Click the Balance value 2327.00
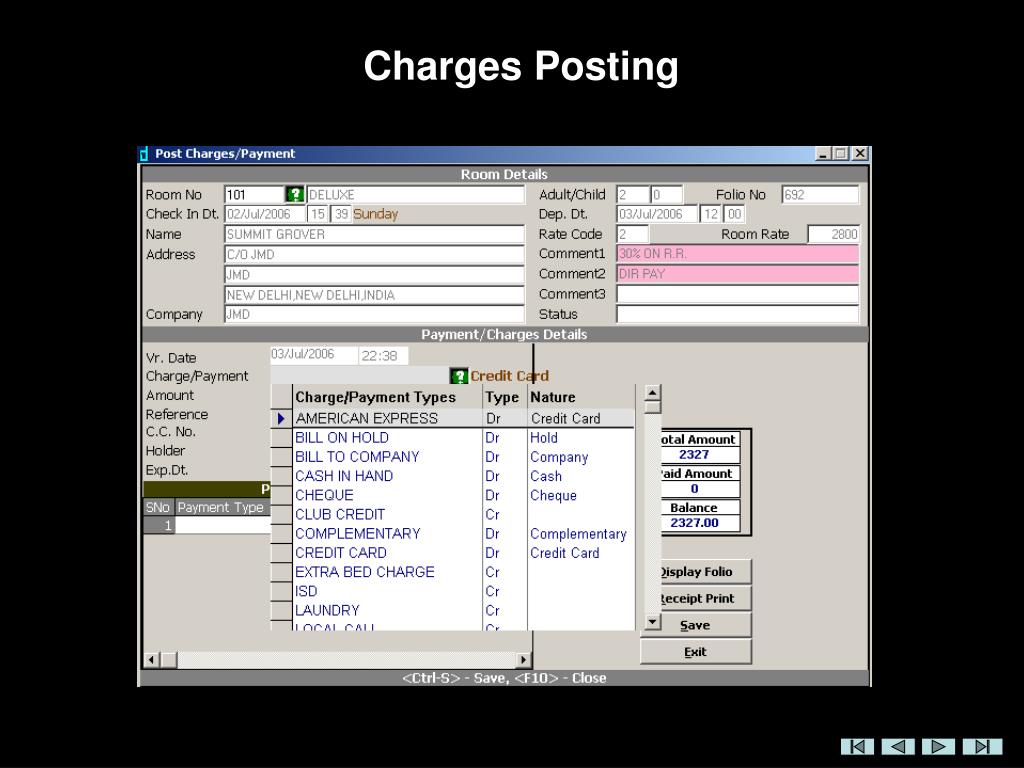Viewport: 1024px width, 768px height. 694,522
